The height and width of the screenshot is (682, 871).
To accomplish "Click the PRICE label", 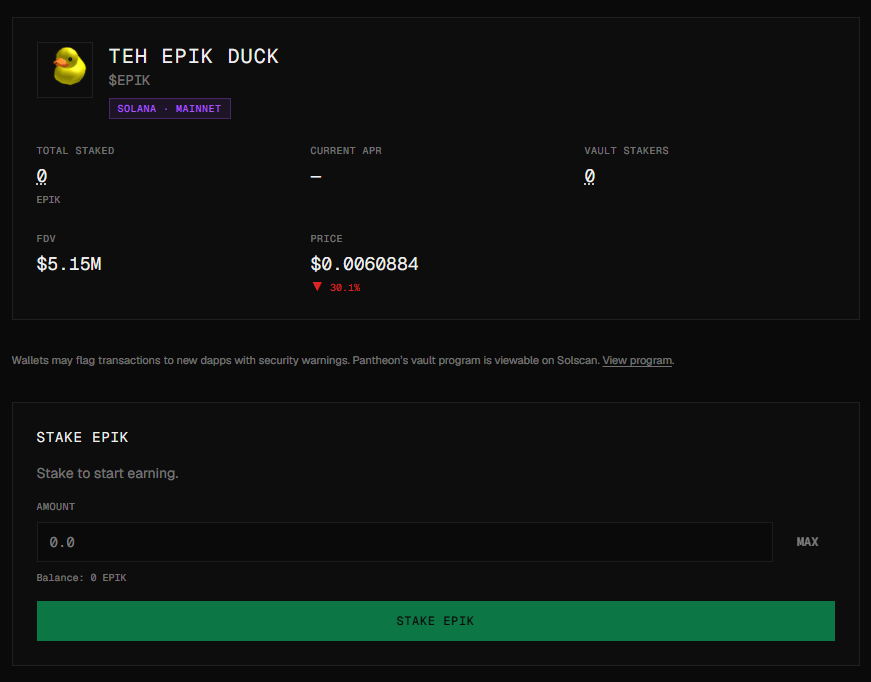I will (x=327, y=239).
